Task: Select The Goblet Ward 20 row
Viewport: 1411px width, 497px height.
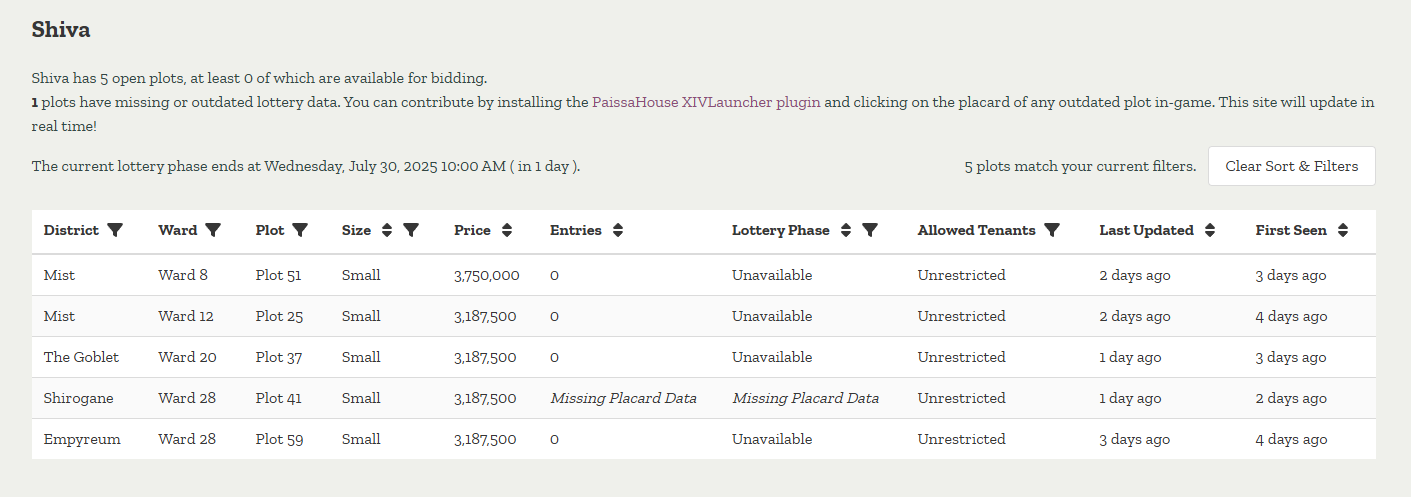Action: pyautogui.click(x=704, y=357)
